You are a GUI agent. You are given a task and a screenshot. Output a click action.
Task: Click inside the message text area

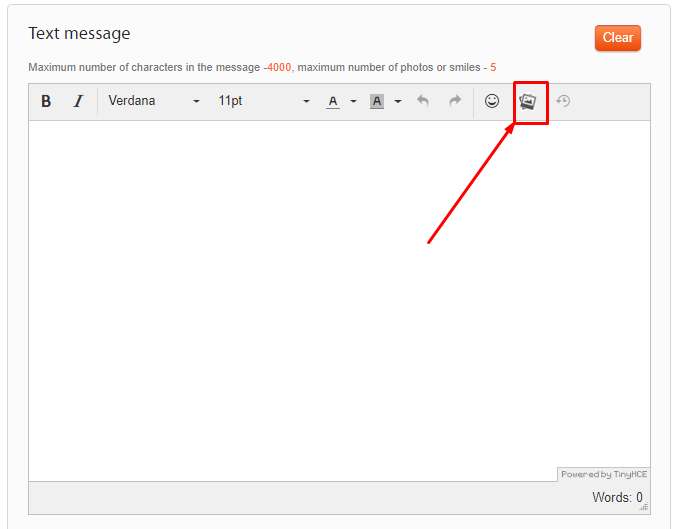[x=339, y=301]
